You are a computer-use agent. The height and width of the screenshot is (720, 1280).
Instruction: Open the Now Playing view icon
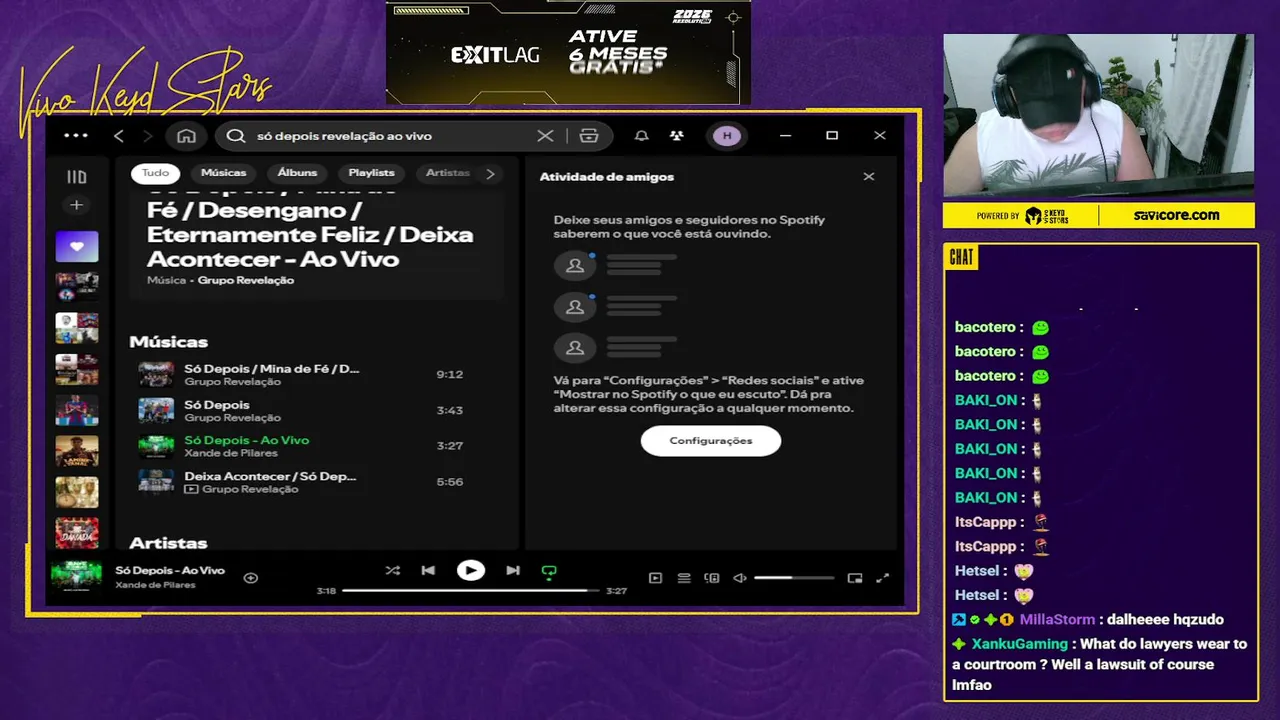655,578
